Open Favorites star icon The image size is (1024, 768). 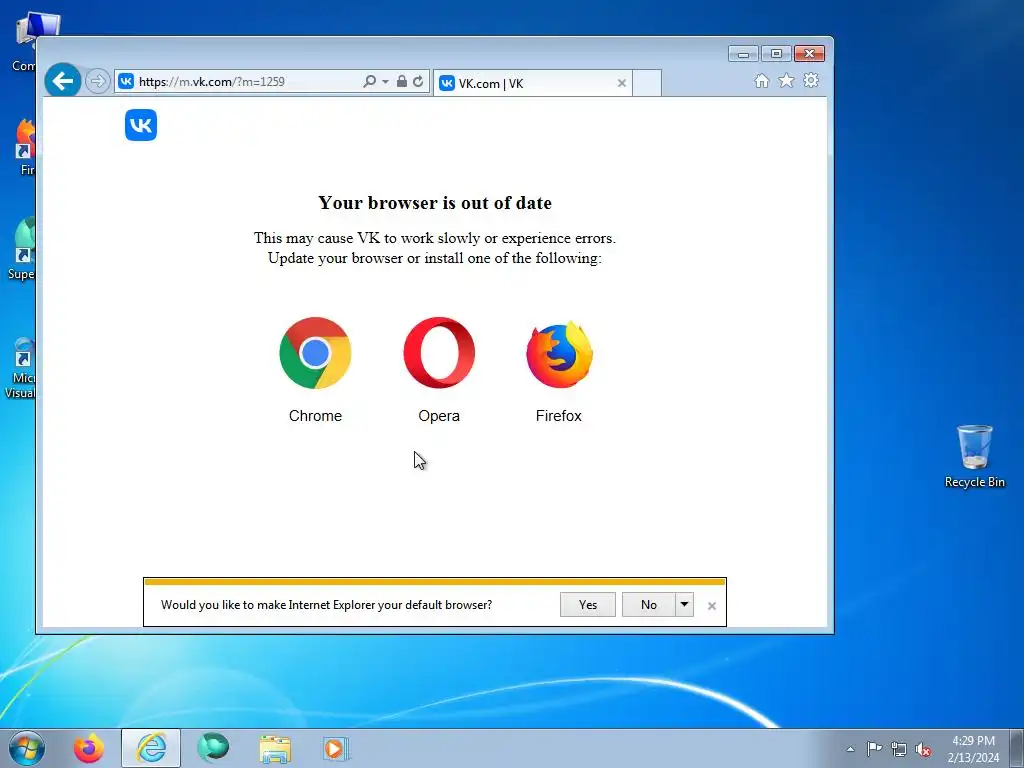786,80
